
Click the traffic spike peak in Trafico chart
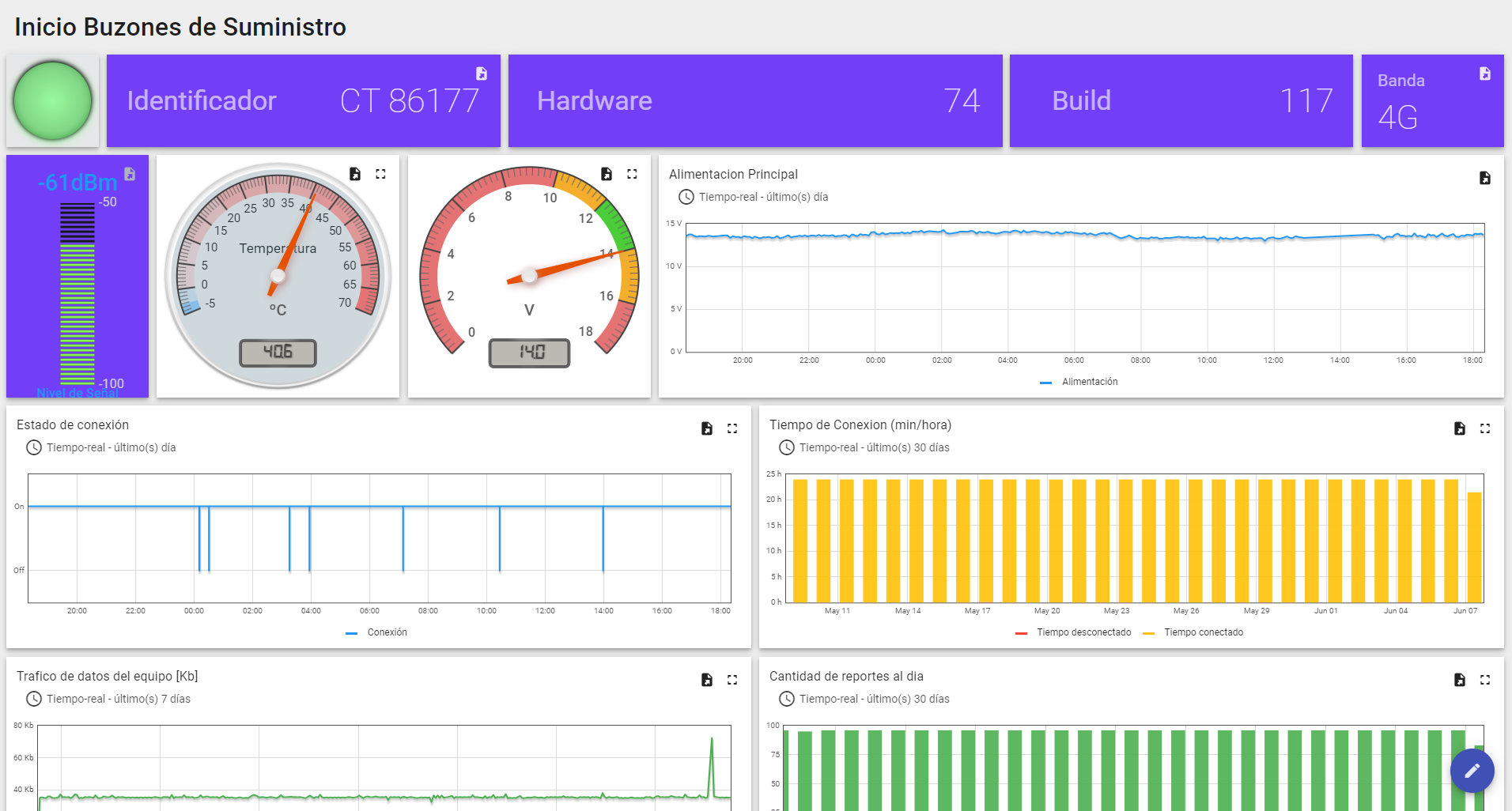(711, 738)
